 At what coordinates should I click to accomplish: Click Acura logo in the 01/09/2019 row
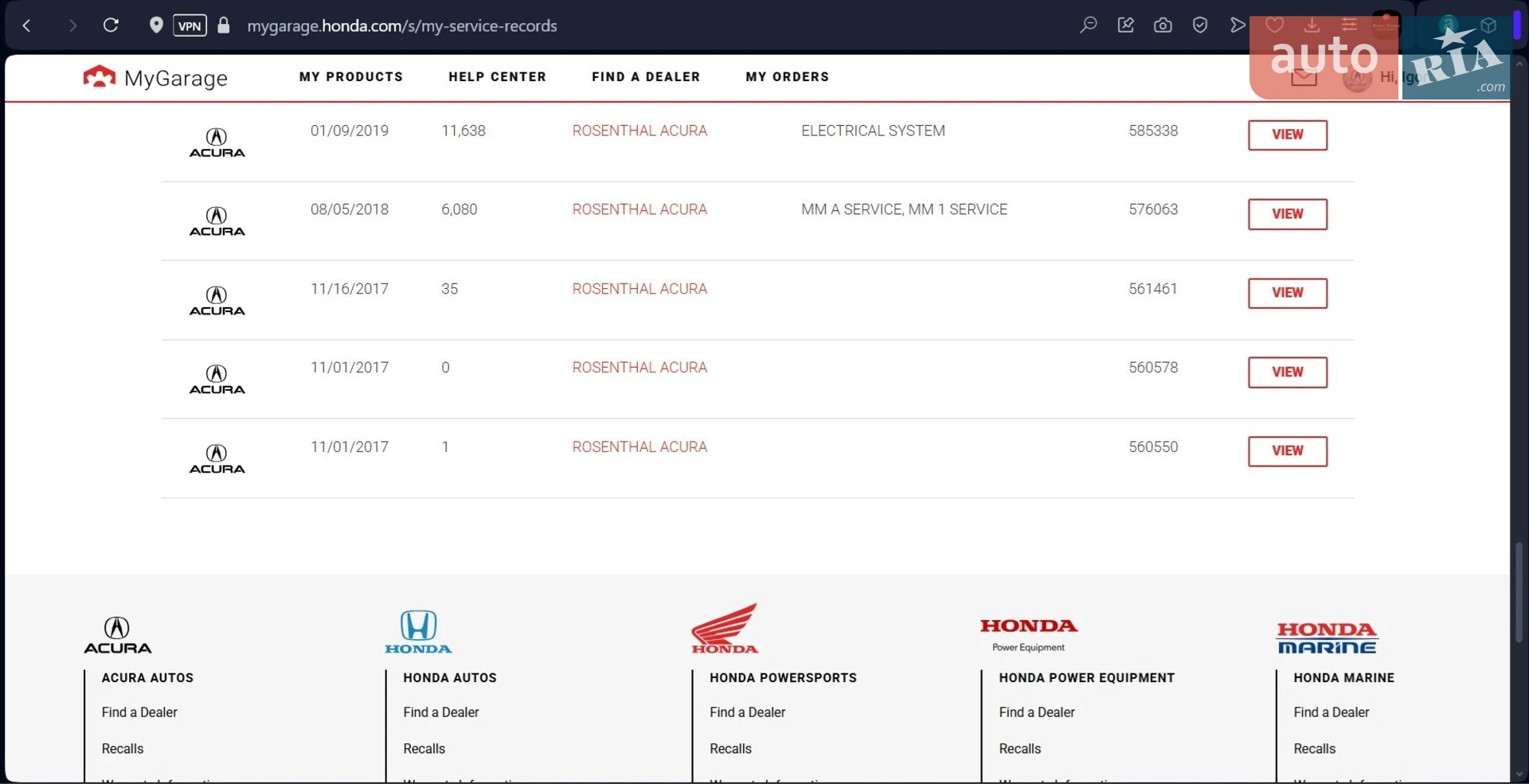217,142
